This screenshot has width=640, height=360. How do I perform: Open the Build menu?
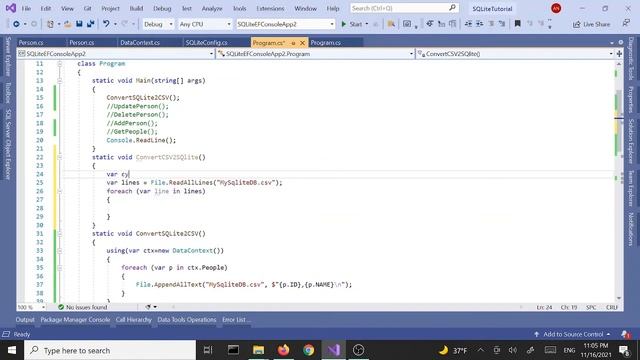click(x=136, y=8)
